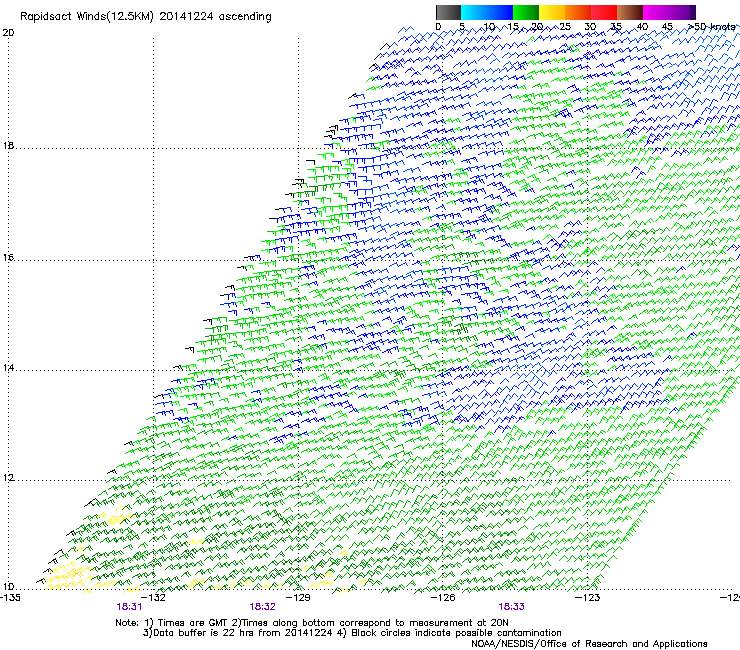This screenshot has height=650, width=740.
Task: Click the yellow 20-25 knots legend segment
Action: pos(552,12)
